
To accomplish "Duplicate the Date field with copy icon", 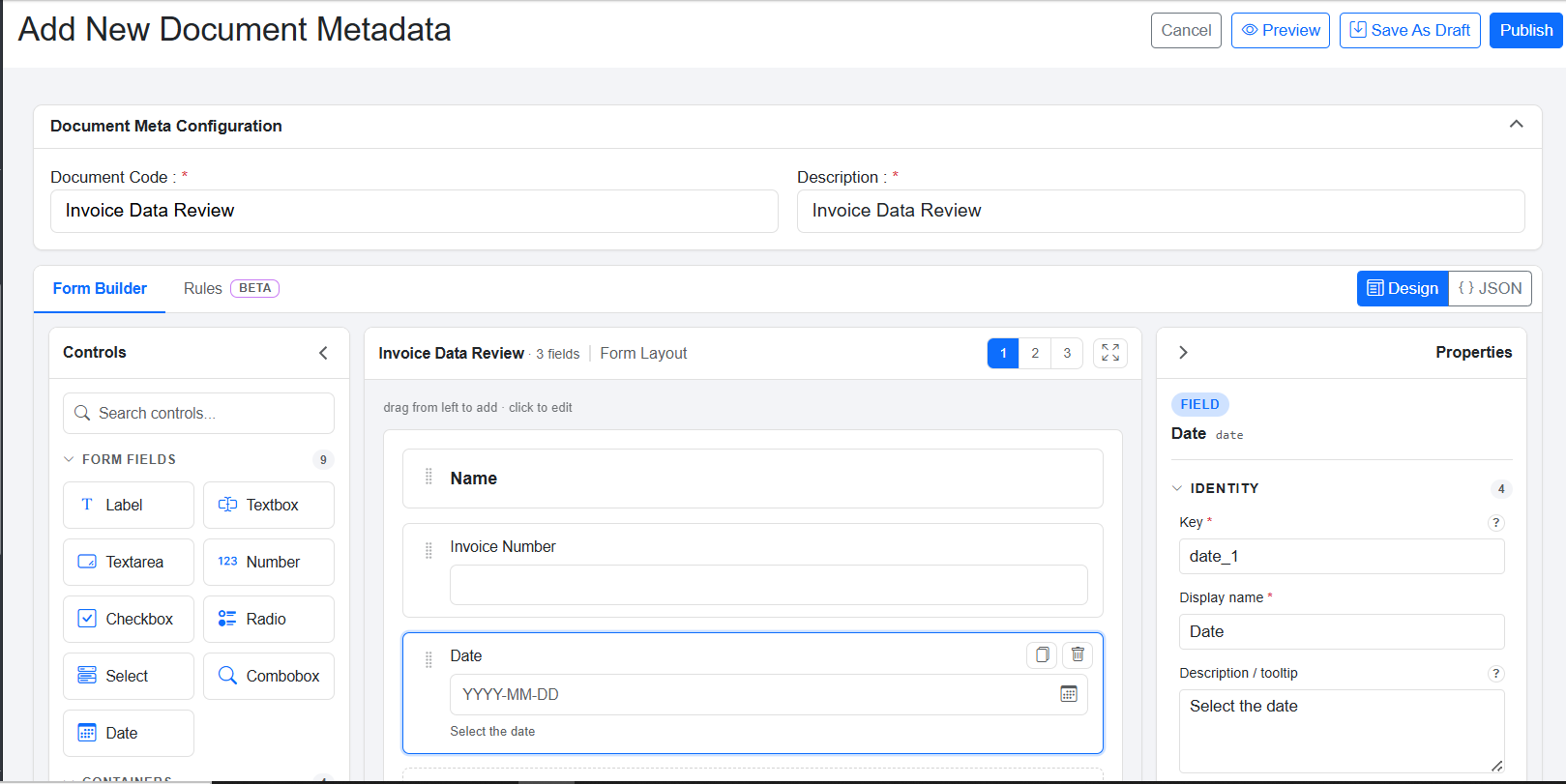I will (1042, 654).
